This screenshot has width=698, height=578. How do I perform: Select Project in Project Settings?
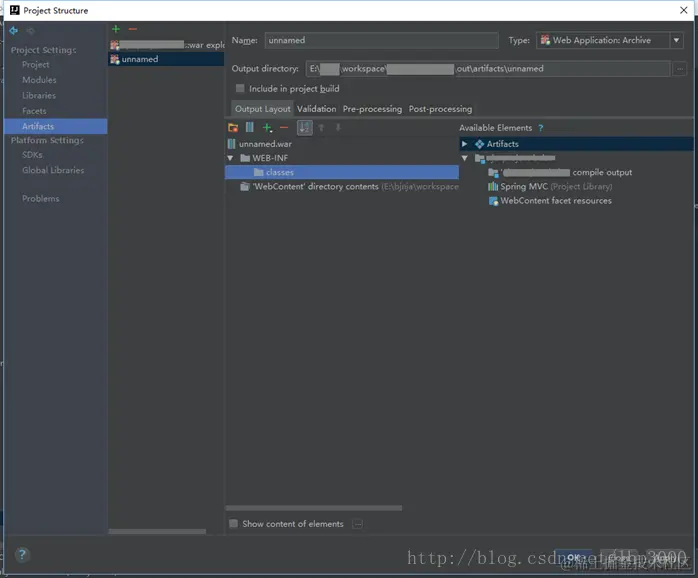point(36,65)
